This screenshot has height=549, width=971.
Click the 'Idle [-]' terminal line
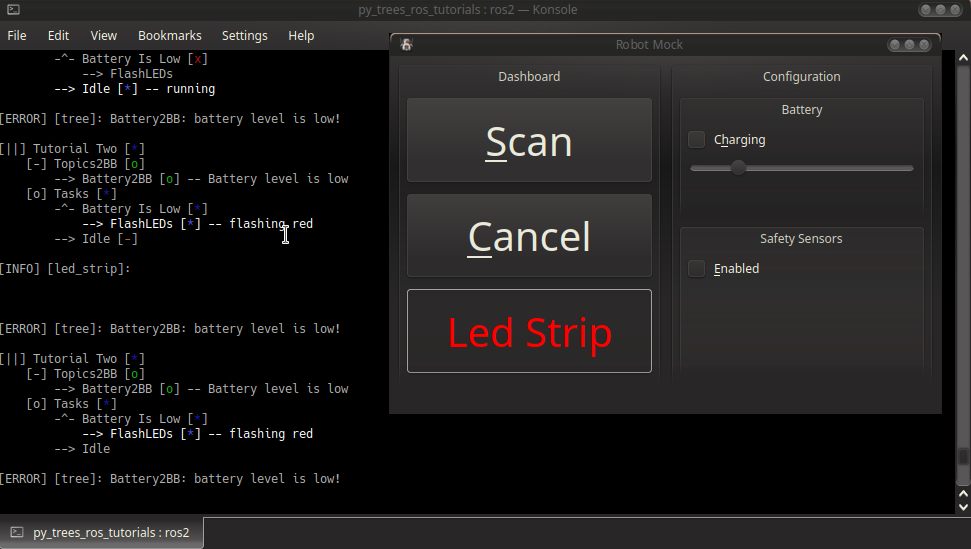coord(96,239)
